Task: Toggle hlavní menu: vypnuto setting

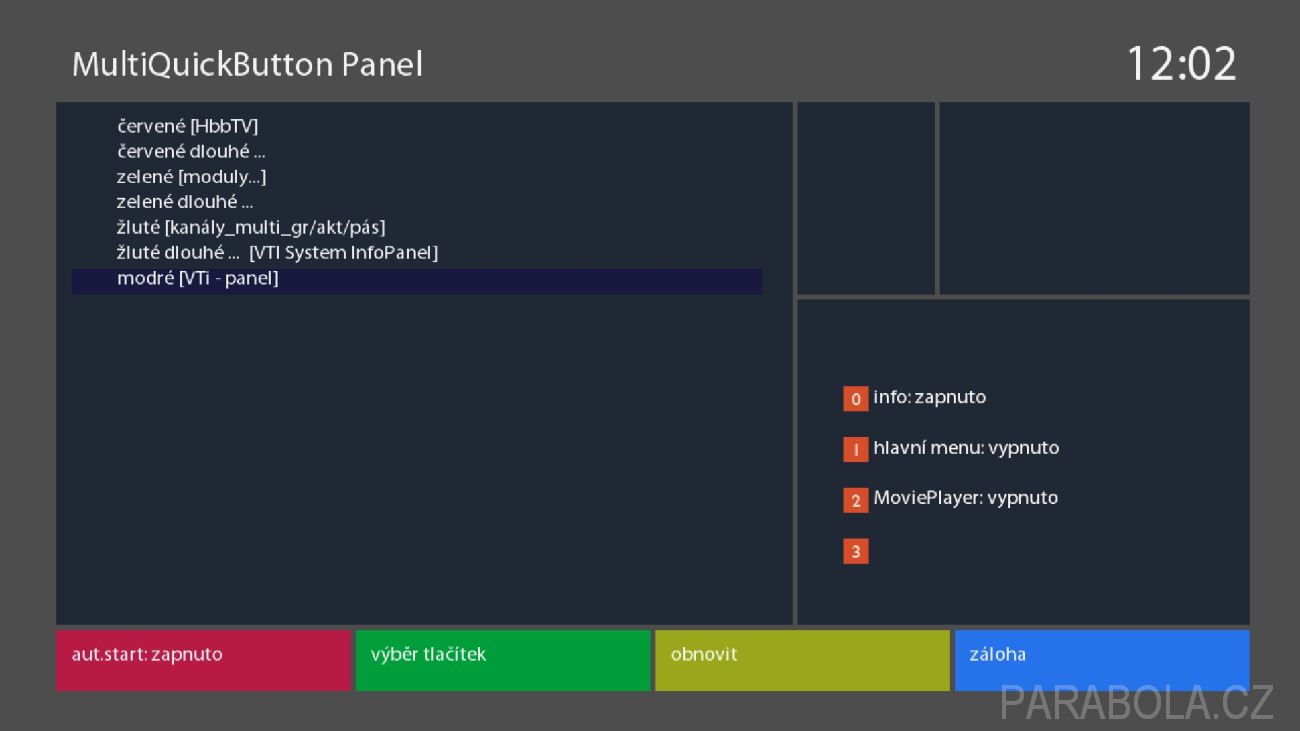Action: pos(966,448)
